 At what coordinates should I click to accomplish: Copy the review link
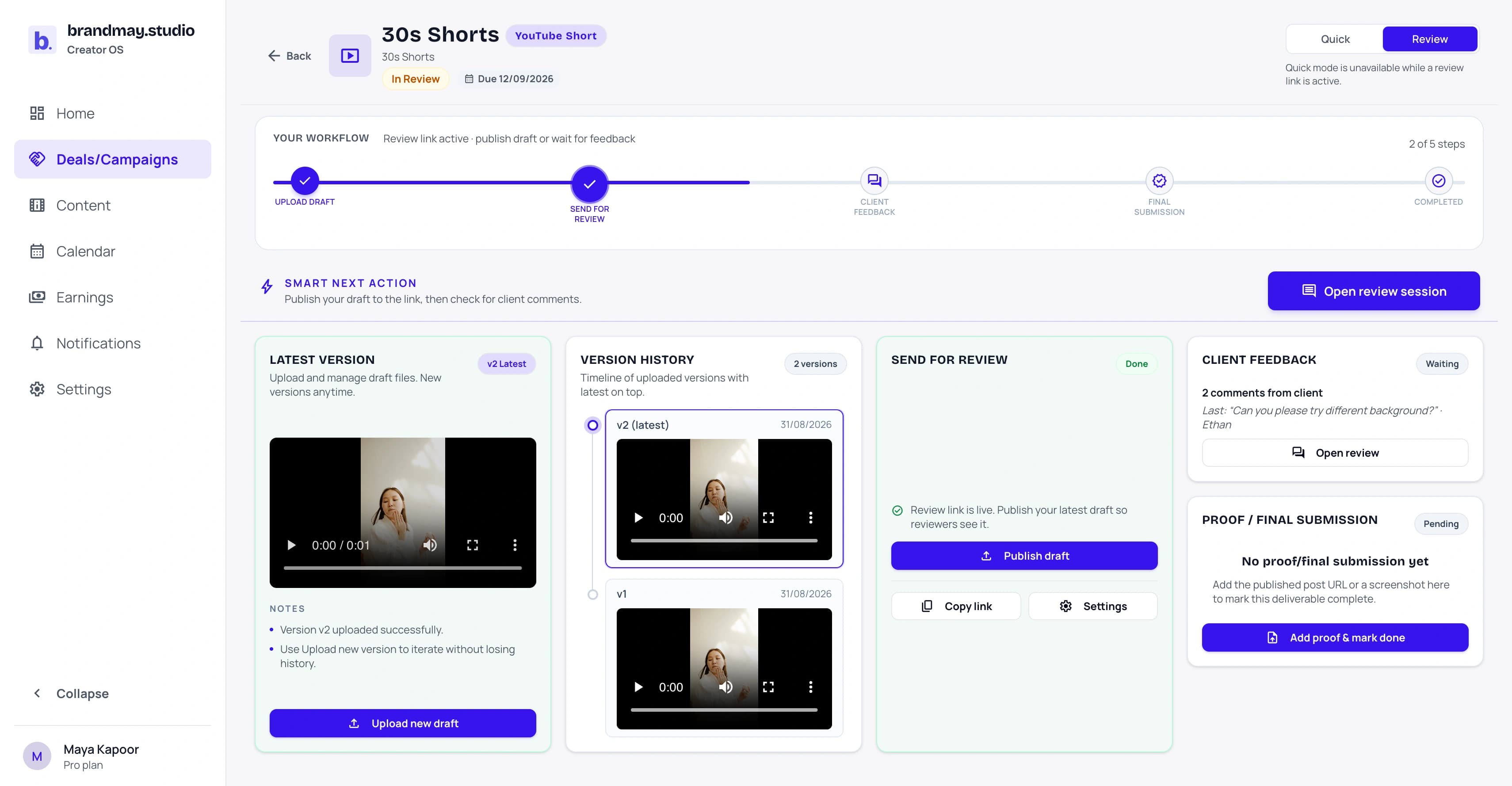[955, 606]
